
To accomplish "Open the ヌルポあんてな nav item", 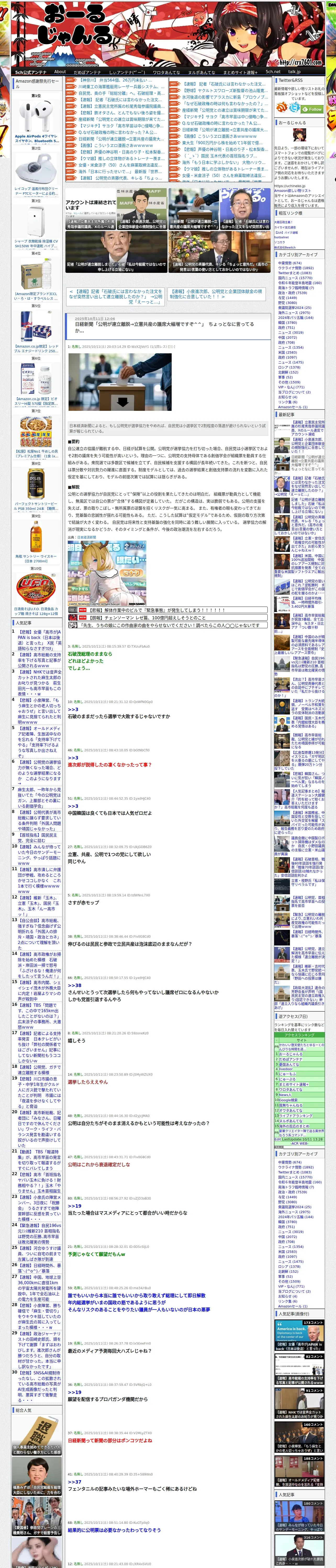I will pyautogui.click(x=201, y=72).
